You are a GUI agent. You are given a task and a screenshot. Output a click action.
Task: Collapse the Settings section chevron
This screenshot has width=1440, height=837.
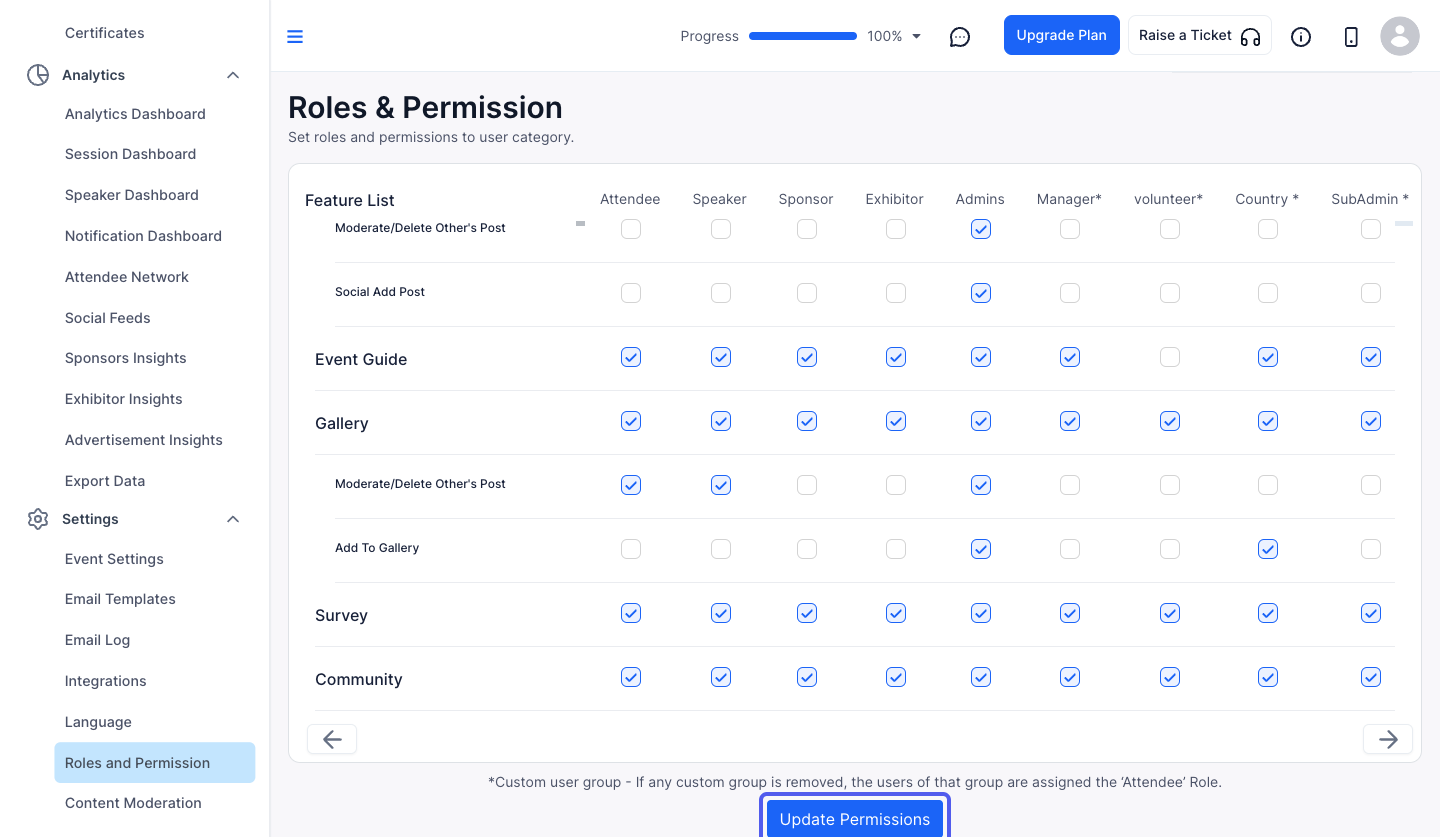point(233,519)
